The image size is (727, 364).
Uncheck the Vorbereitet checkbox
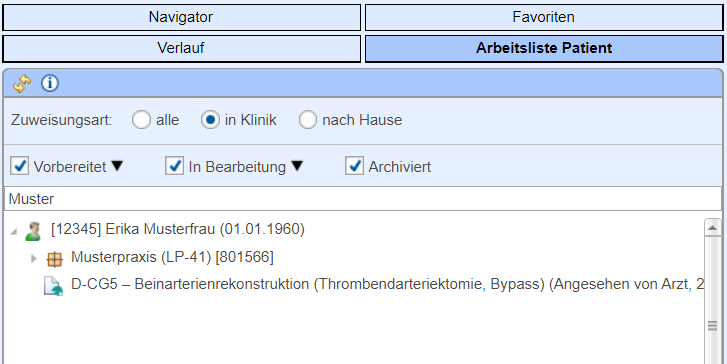coord(19,166)
